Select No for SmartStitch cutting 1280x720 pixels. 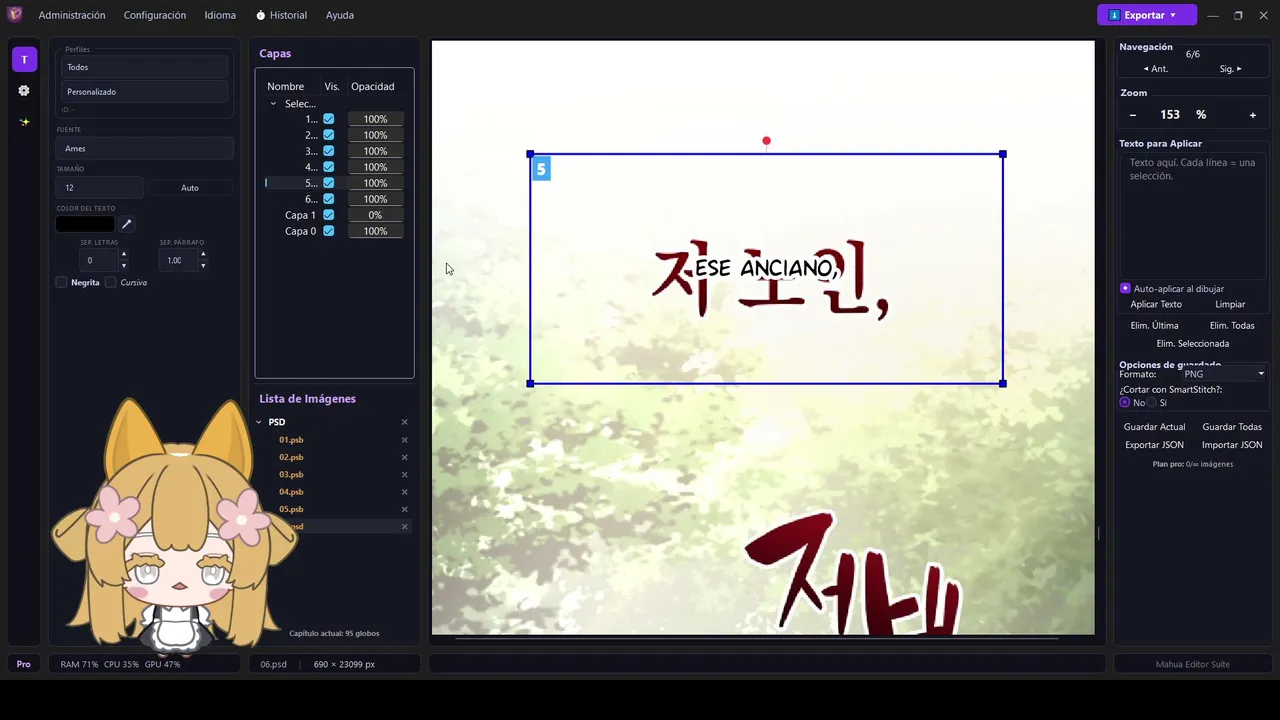(x=1125, y=402)
